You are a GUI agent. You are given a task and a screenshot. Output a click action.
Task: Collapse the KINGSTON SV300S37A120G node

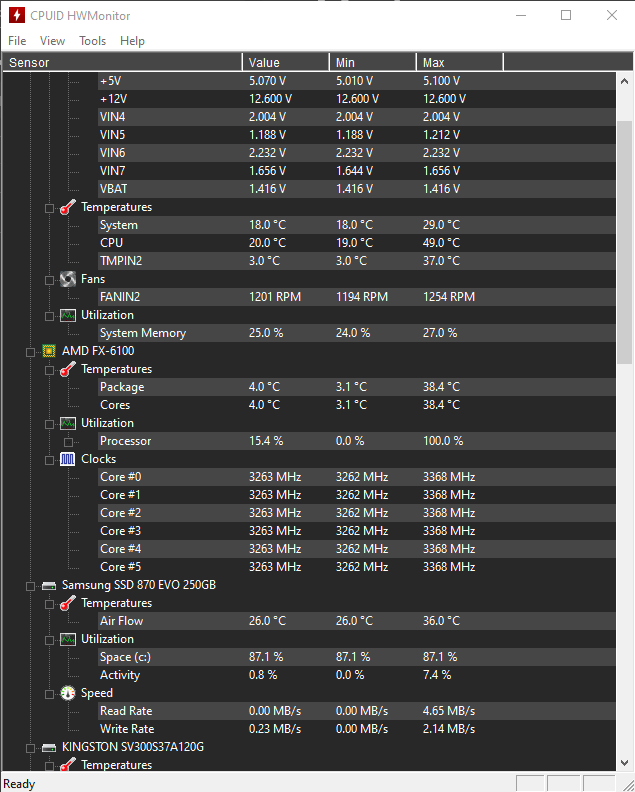(x=30, y=749)
